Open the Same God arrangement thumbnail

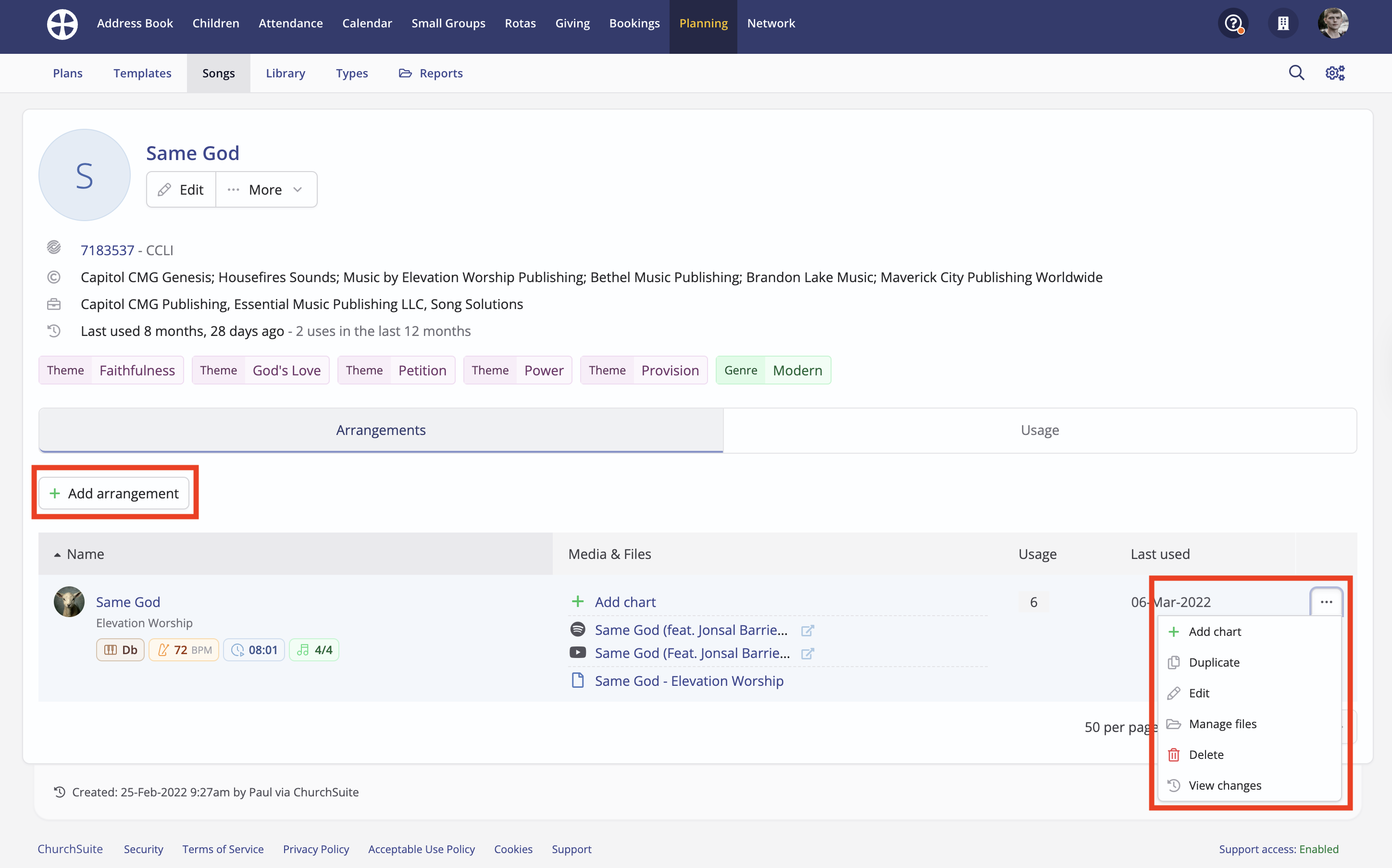69,602
